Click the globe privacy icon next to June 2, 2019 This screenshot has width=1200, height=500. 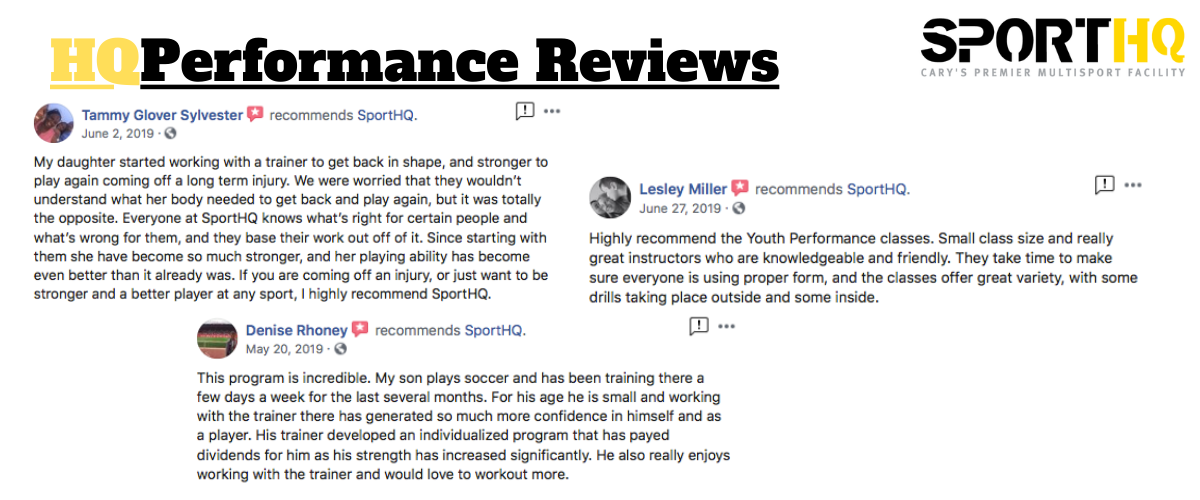pyautogui.click(x=170, y=133)
